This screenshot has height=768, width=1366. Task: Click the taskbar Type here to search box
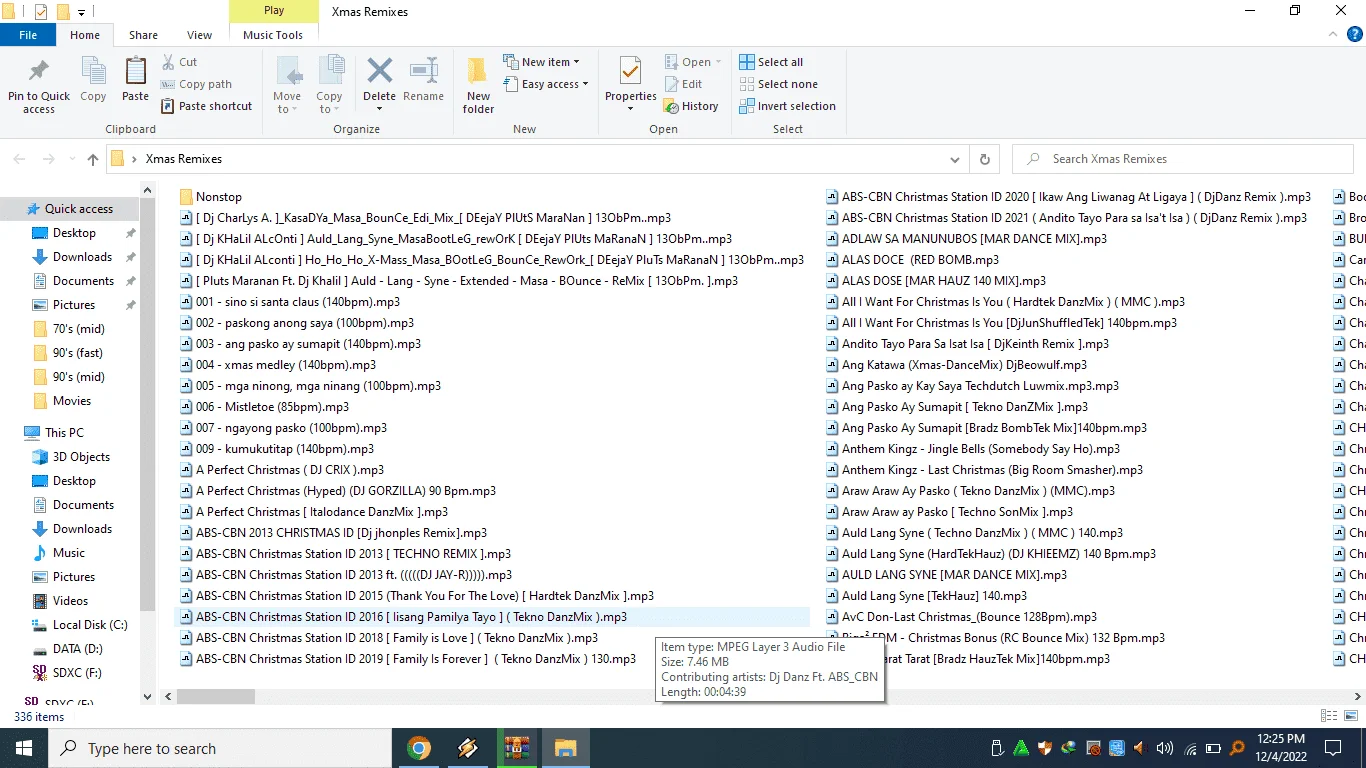(x=220, y=748)
